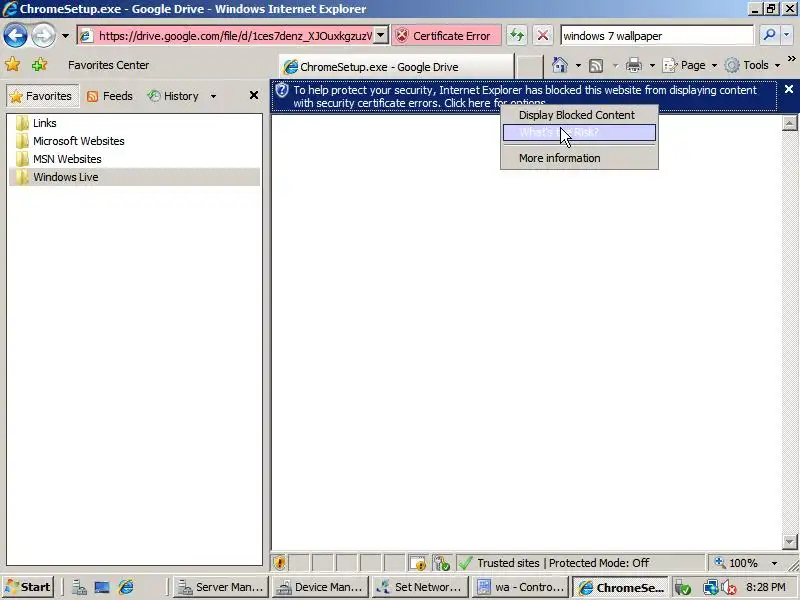Open the Windows Start menu

pyautogui.click(x=28, y=587)
